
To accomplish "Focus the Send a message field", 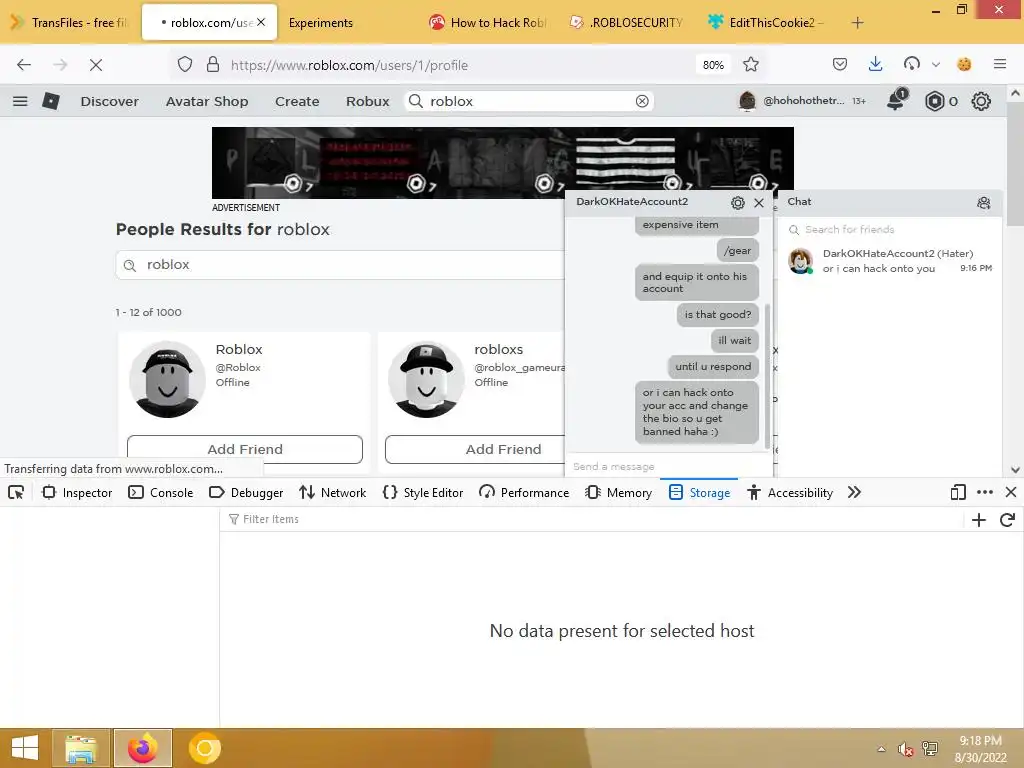I will click(x=669, y=466).
